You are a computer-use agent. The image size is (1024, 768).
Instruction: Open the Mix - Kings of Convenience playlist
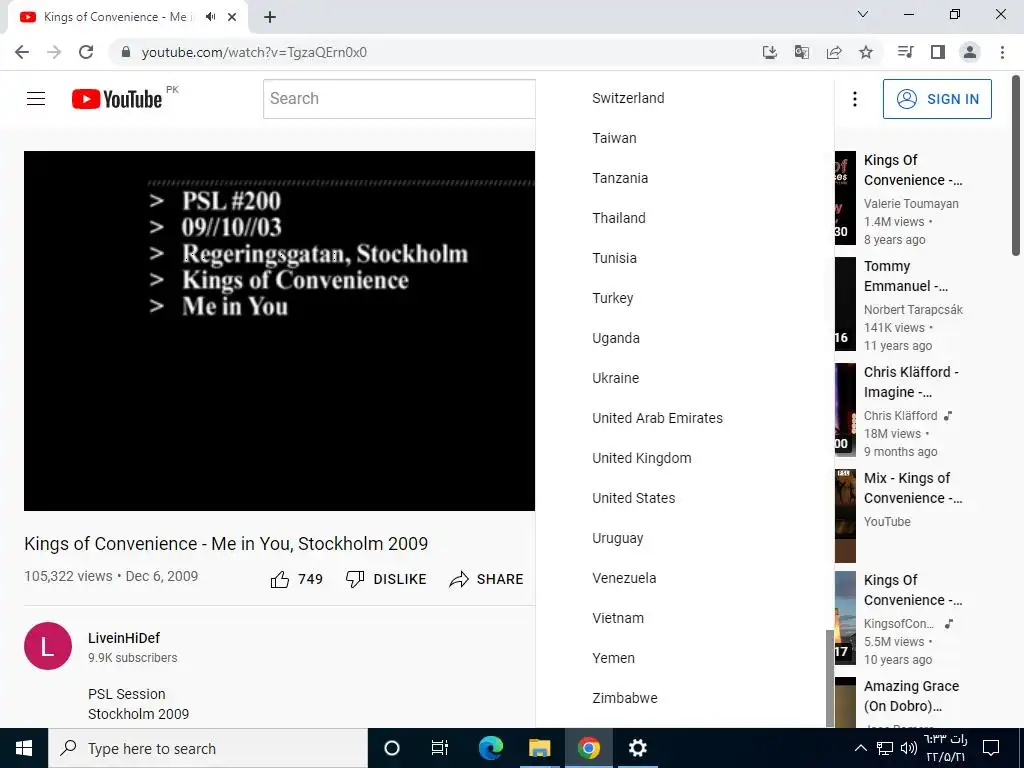tap(913, 488)
